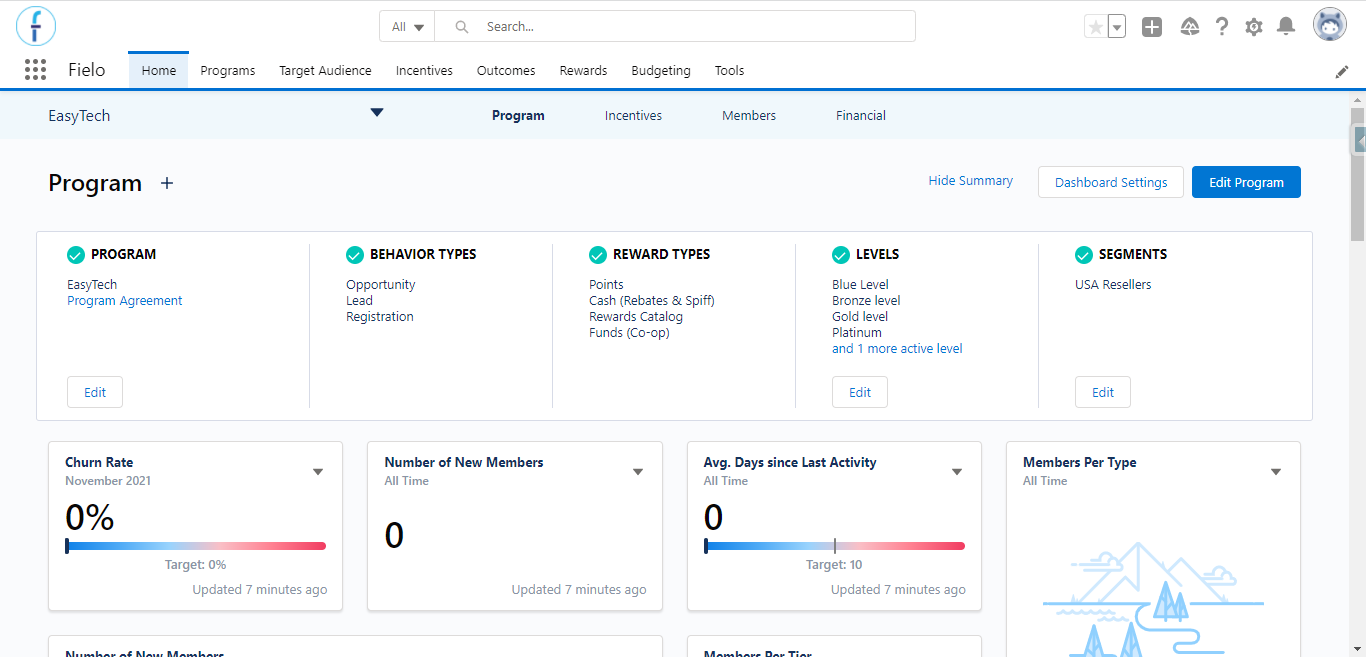Click the Hide Summary link

coord(970,181)
